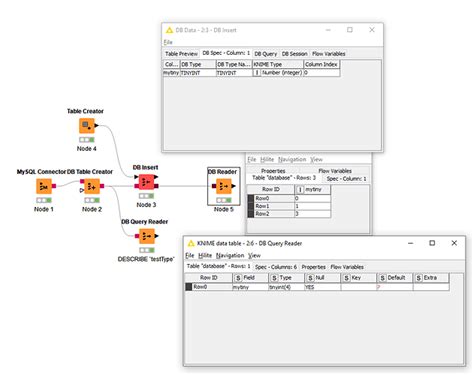The height and width of the screenshot is (375, 474).
Task: Select the red DB Insert node
Action: click(x=146, y=182)
